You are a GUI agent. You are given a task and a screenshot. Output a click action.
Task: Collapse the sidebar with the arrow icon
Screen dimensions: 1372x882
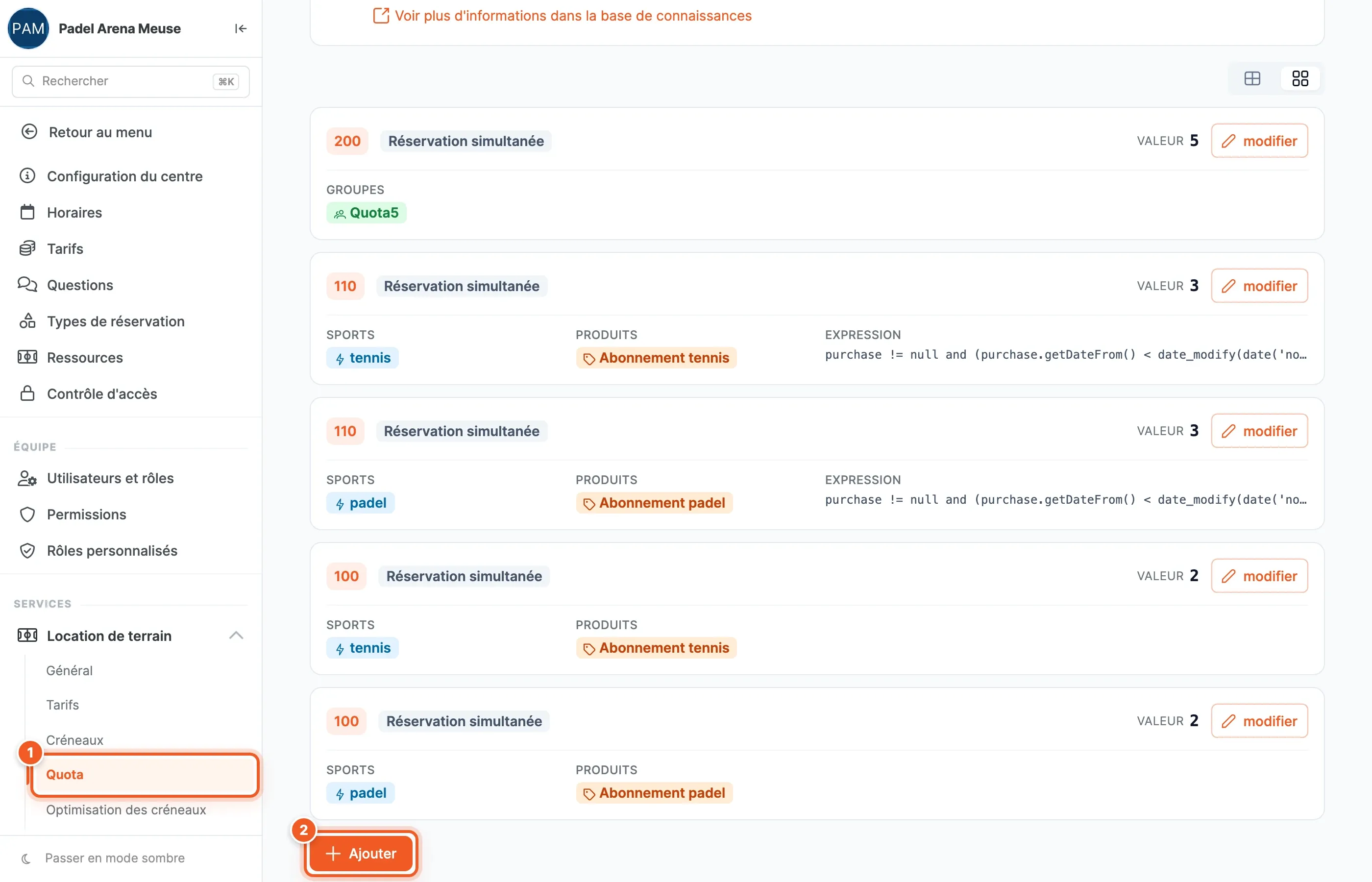pyautogui.click(x=241, y=28)
